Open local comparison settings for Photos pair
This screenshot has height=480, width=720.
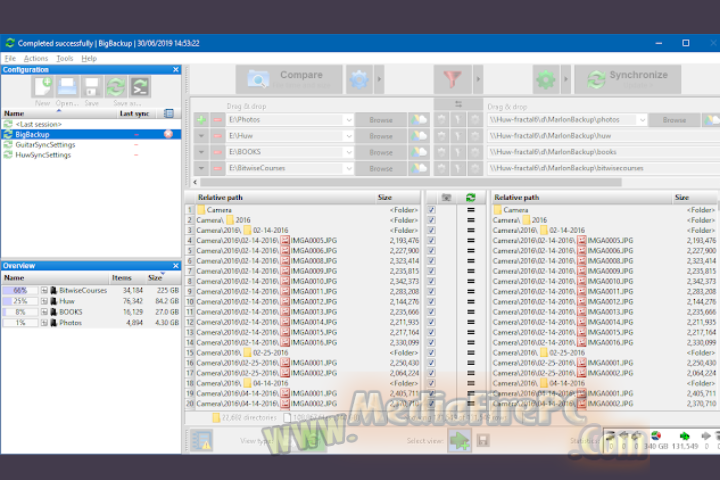point(441,120)
